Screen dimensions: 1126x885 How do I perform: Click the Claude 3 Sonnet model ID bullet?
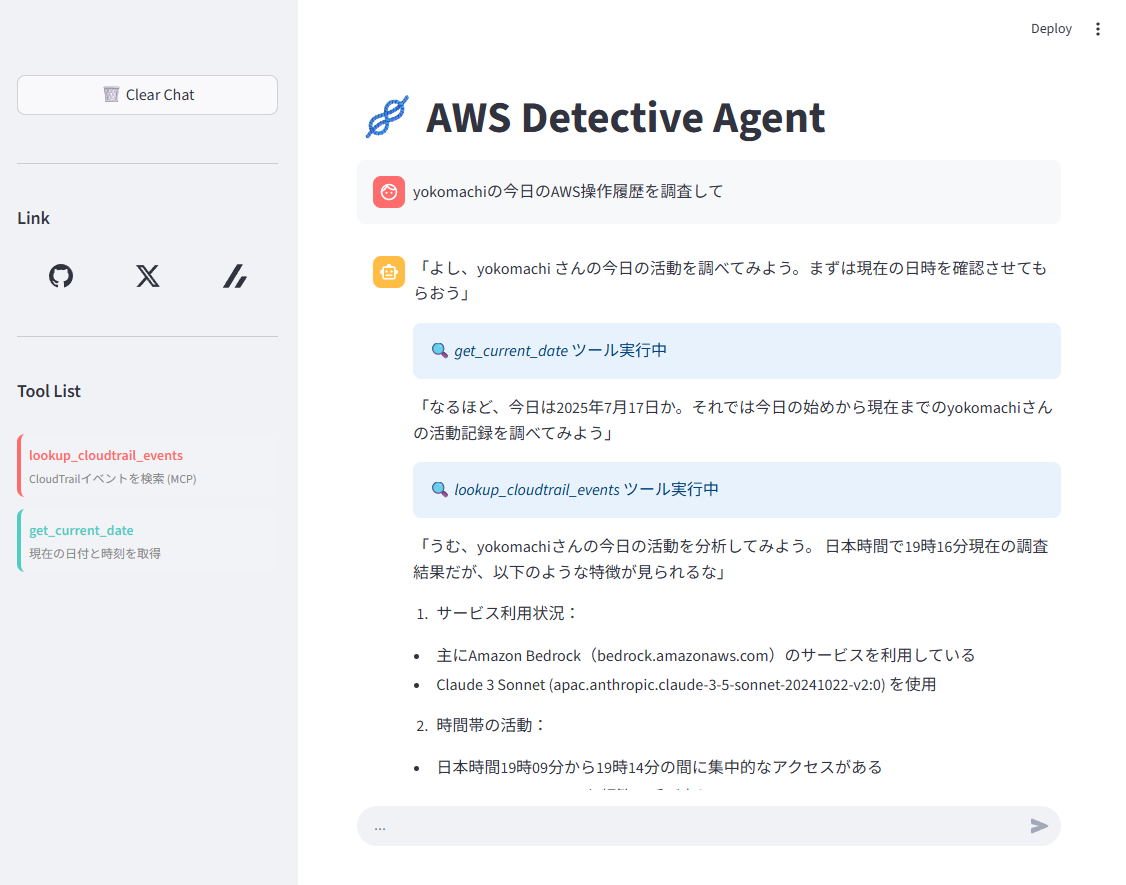coord(686,685)
